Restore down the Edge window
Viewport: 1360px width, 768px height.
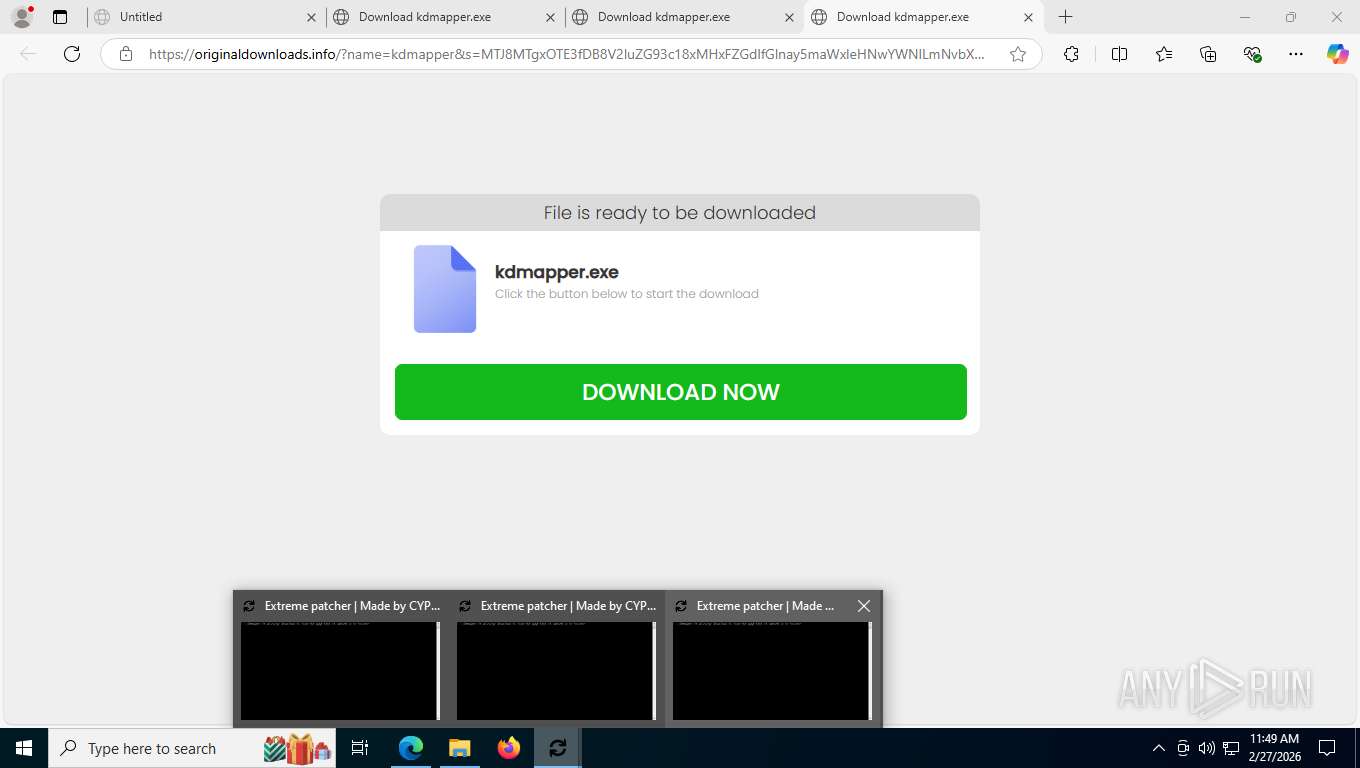[x=1291, y=17]
